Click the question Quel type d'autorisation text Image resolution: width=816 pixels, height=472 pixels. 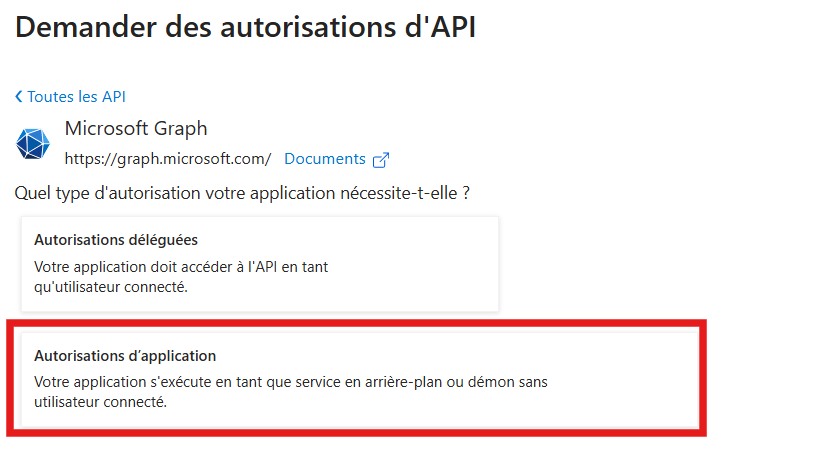[x=242, y=193]
